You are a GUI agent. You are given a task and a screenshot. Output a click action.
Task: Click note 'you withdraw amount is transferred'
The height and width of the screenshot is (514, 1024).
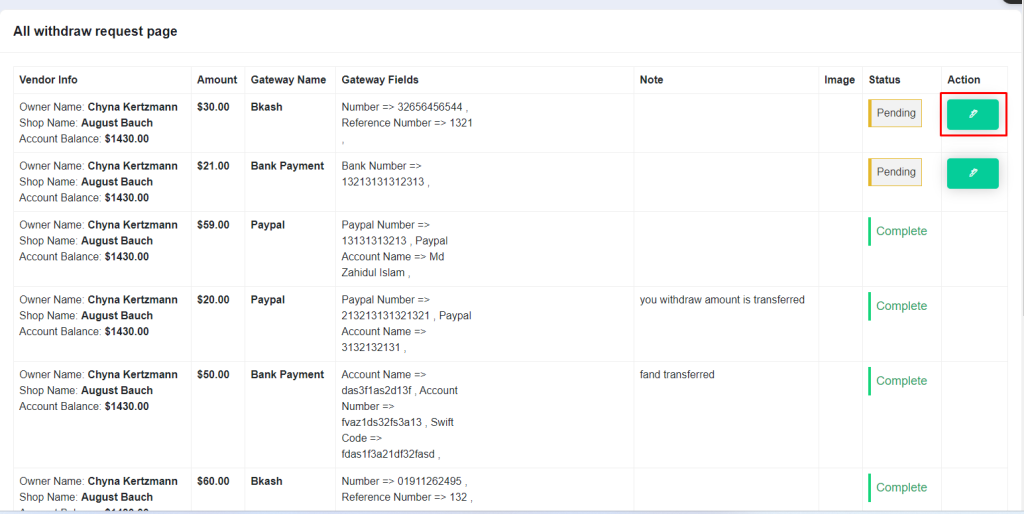click(x=722, y=300)
